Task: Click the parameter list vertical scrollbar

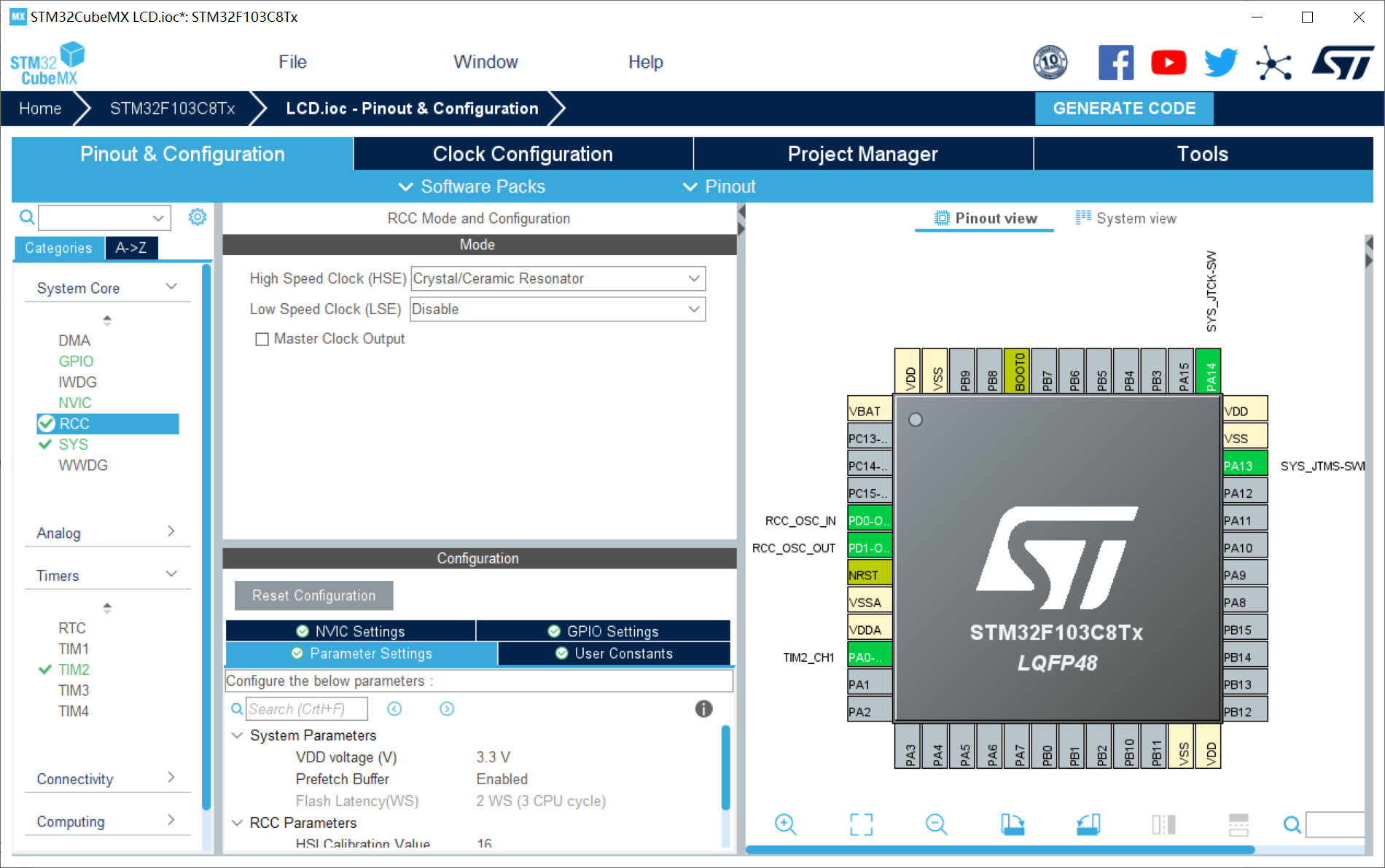Action: click(x=725, y=767)
